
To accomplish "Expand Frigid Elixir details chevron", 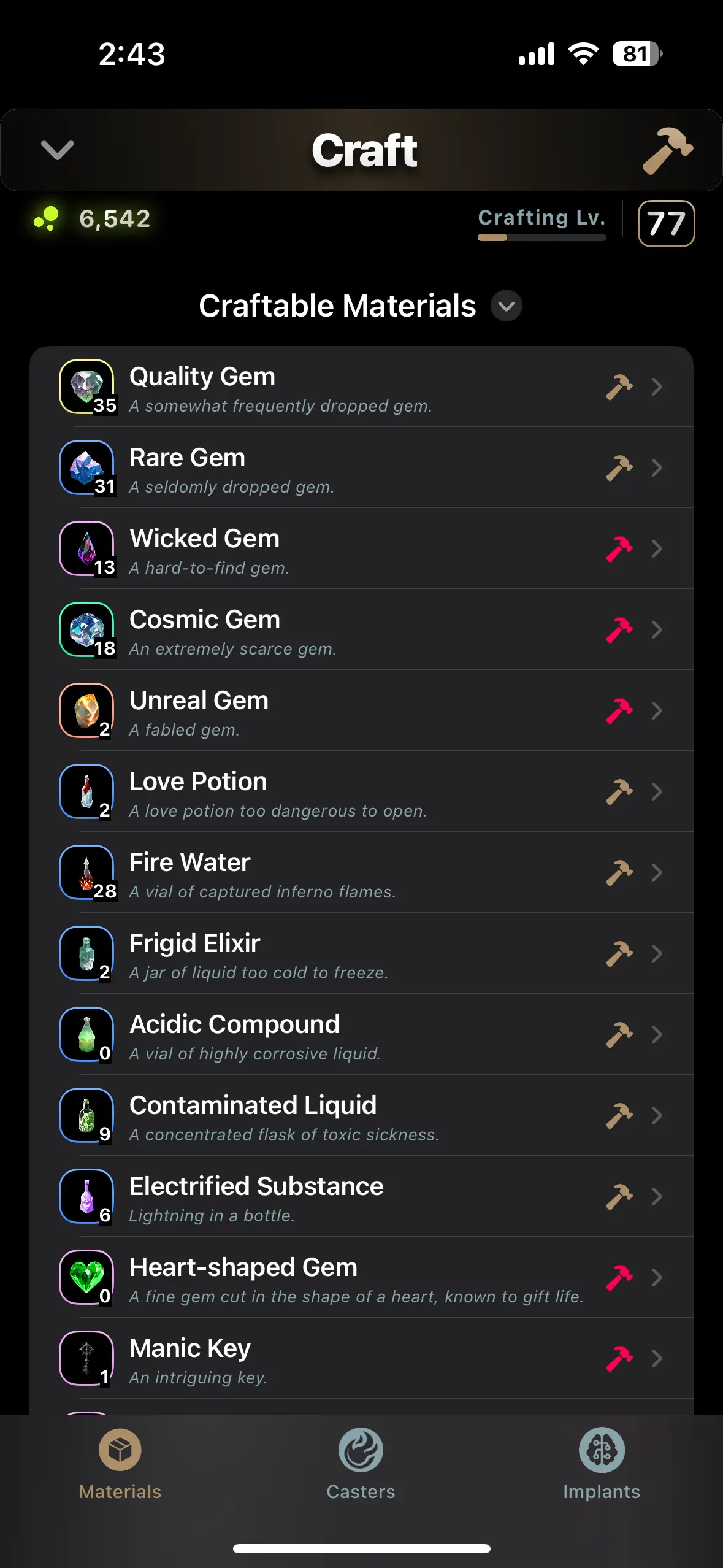I will [657, 953].
